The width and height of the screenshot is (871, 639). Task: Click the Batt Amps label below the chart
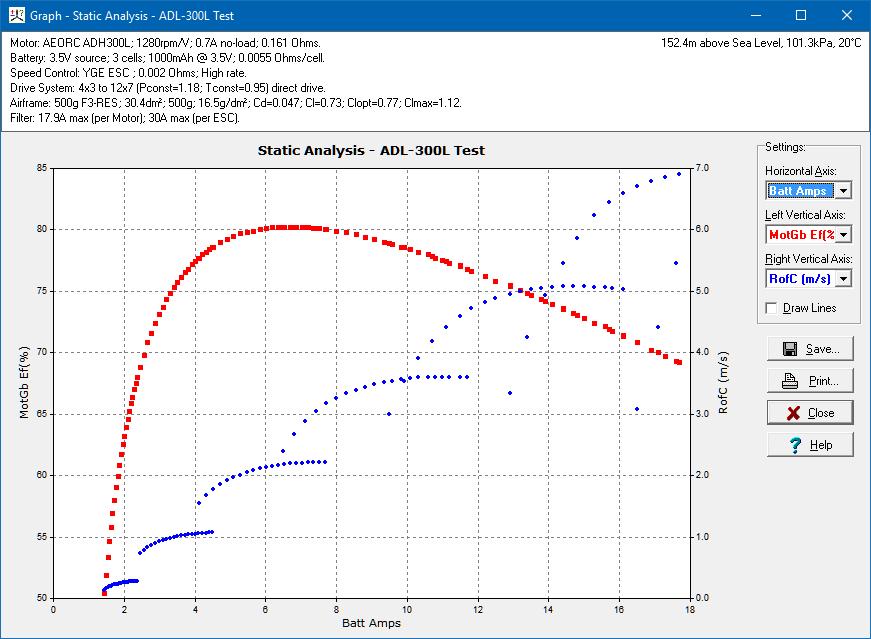pyautogui.click(x=371, y=622)
